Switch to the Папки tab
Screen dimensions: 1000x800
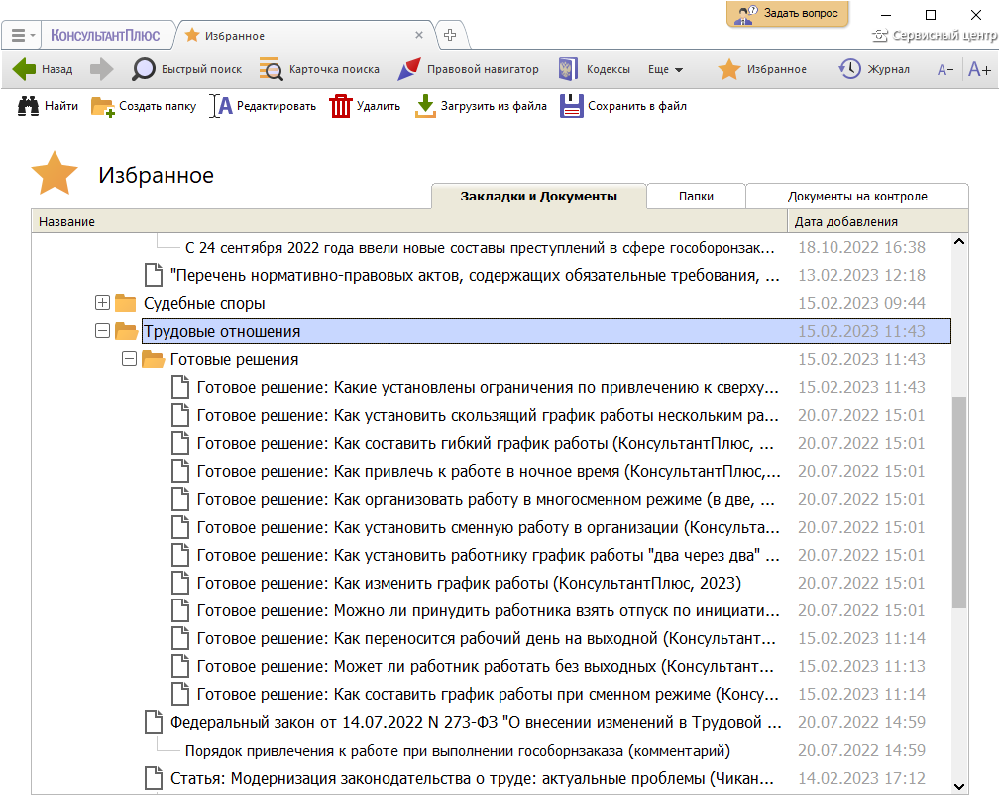tap(696, 196)
